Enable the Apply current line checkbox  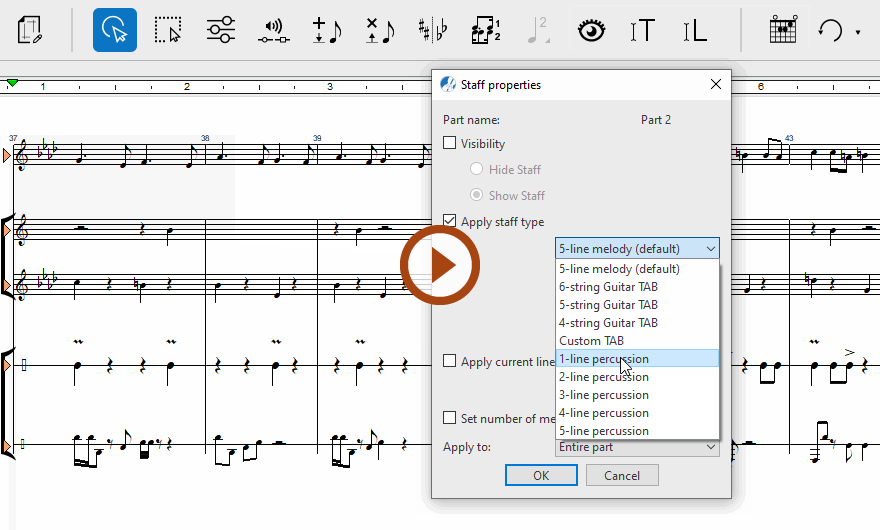click(x=450, y=360)
